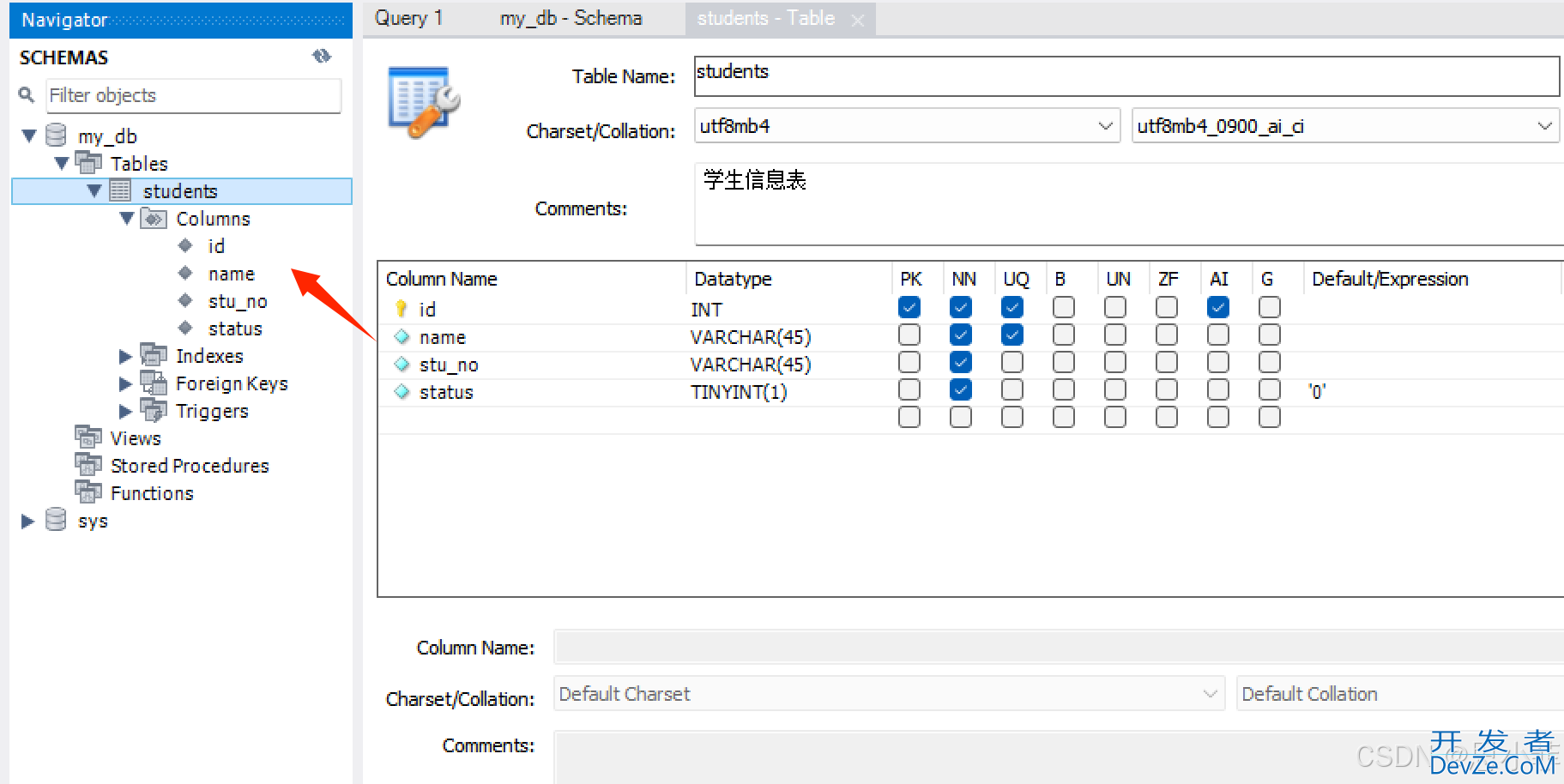
Task: Click the primary key icon for id row
Action: (x=401, y=308)
